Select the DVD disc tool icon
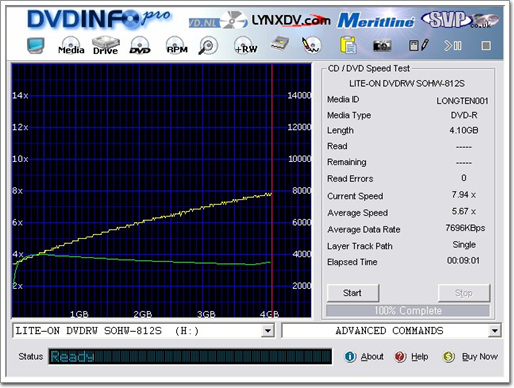The image size is (514, 388). click(x=140, y=46)
